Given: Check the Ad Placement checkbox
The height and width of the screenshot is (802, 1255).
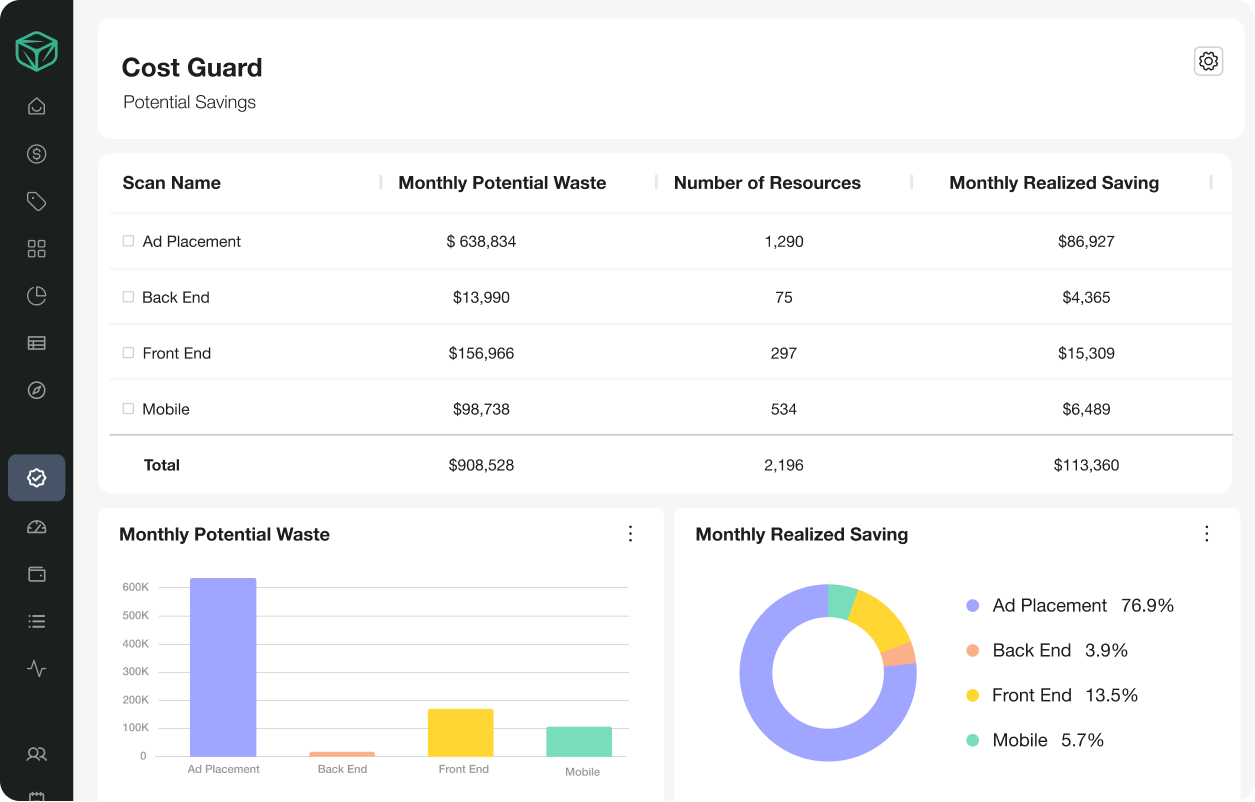Looking at the screenshot, I should 128,241.
